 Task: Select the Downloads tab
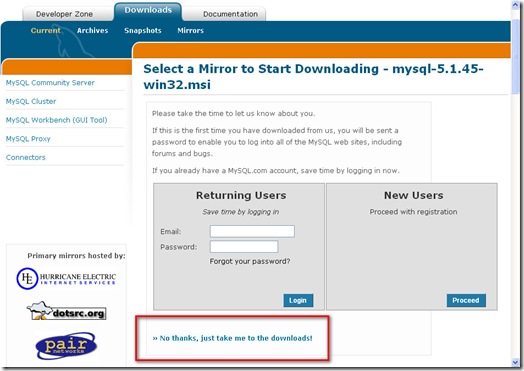click(148, 11)
